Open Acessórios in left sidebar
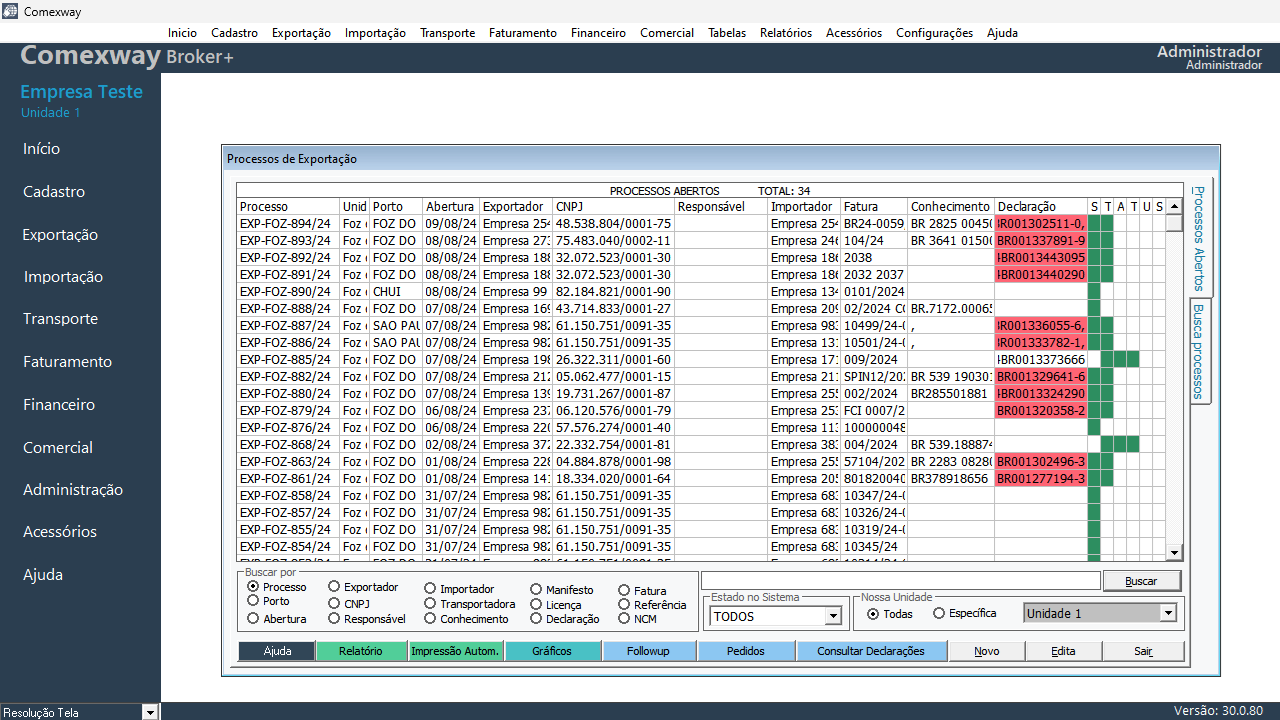The image size is (1280, 720). (x=60, y=532)
